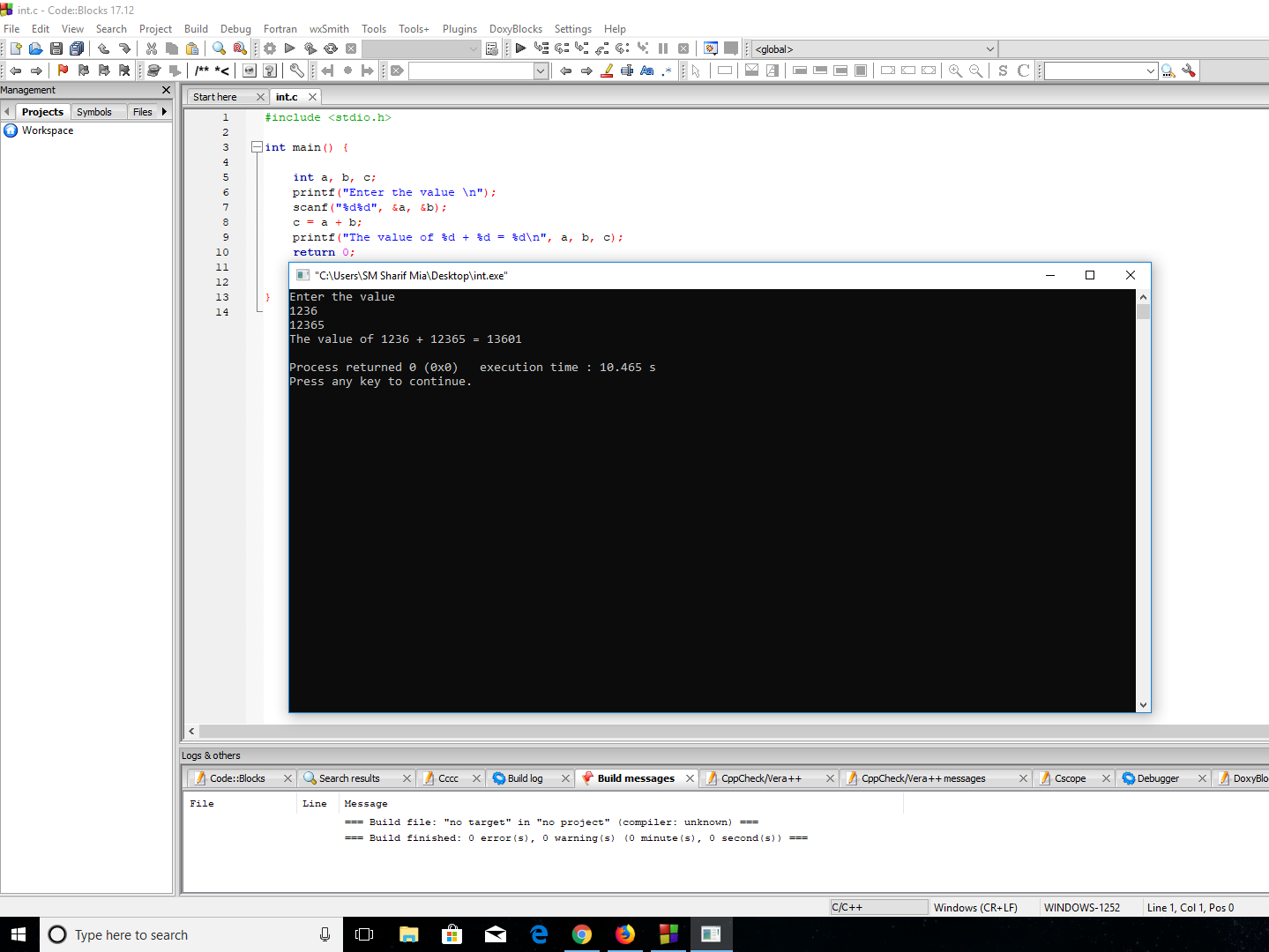Save all files with the multiple-disks icon
The image size is (1269, 952).
click(77, 48)
